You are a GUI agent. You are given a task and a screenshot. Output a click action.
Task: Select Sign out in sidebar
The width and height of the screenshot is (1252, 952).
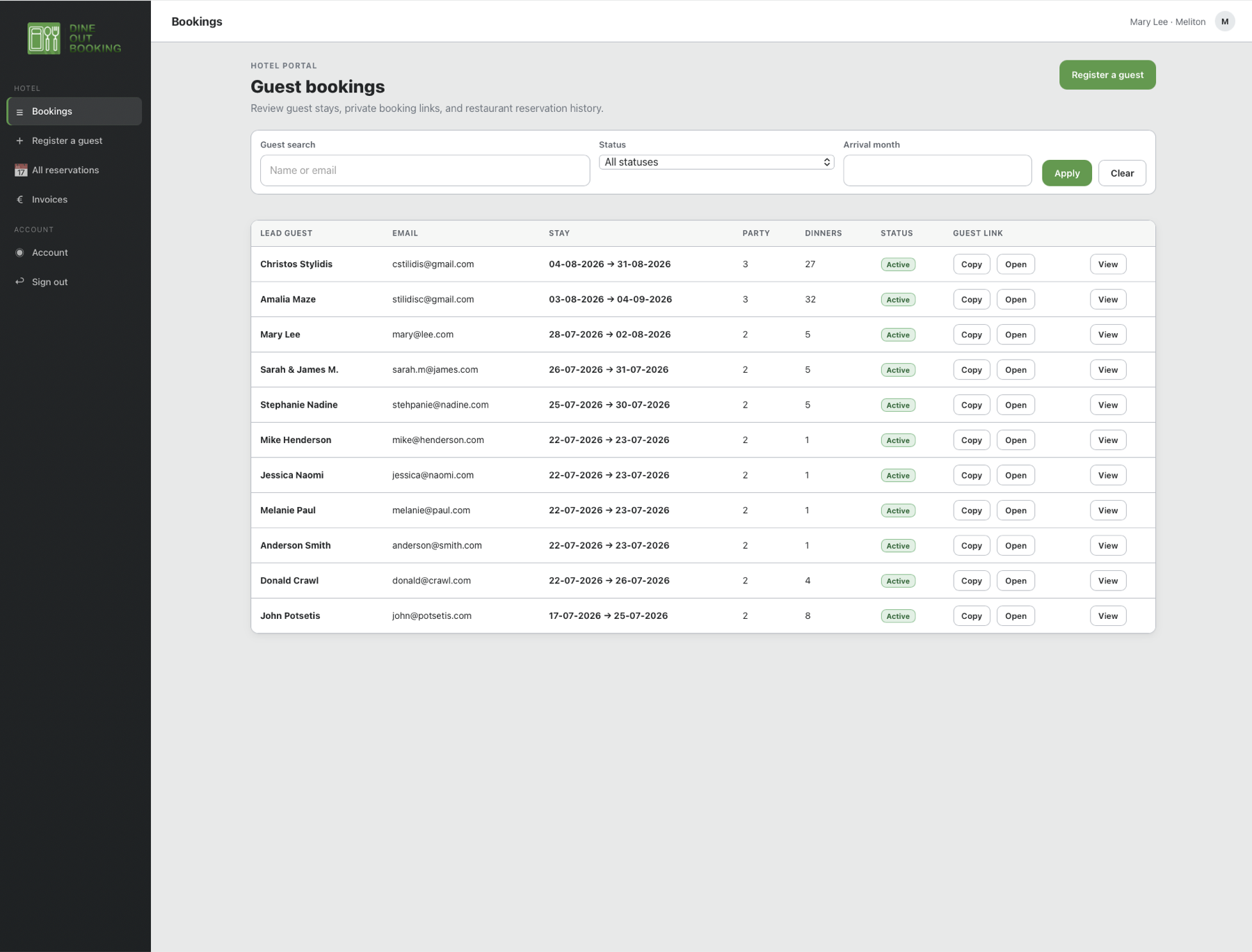point(74,282)
